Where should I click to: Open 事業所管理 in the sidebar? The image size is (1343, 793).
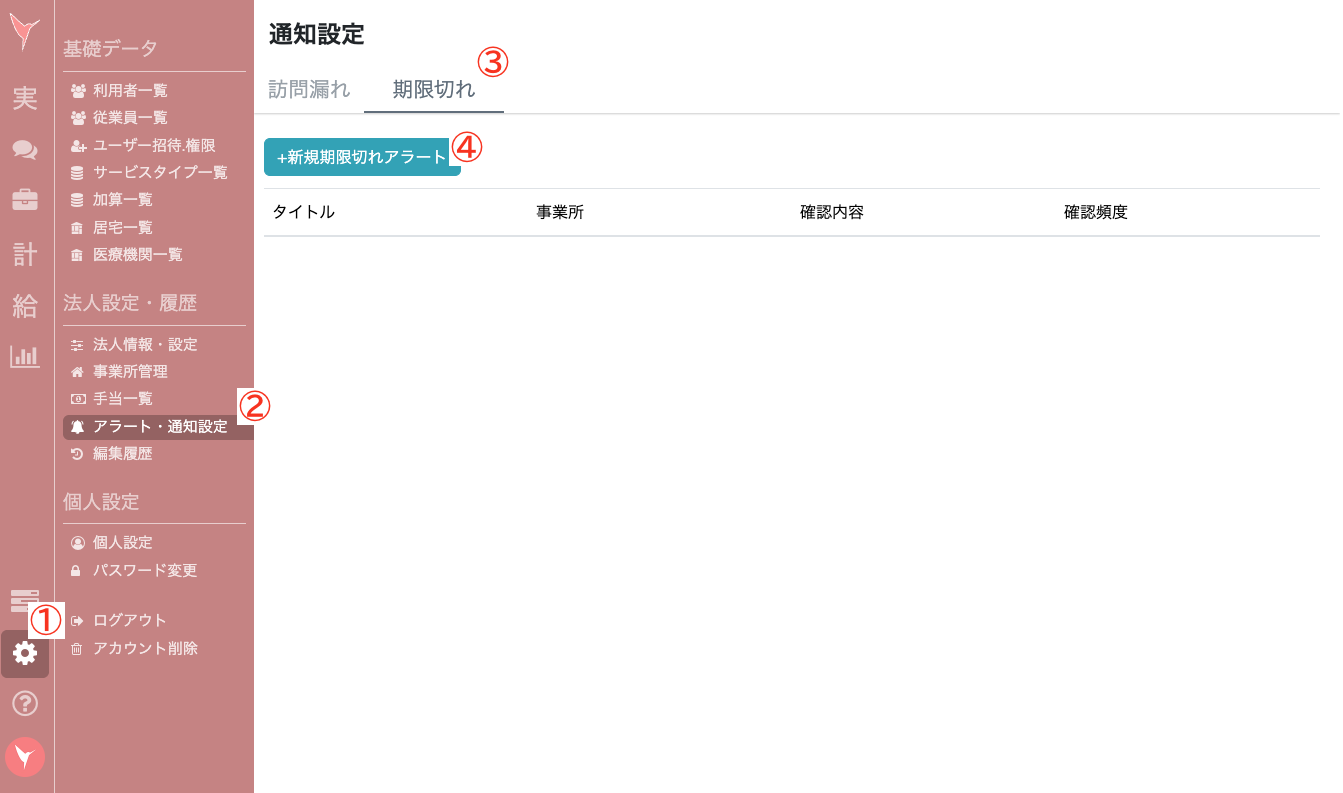[130, 372]
